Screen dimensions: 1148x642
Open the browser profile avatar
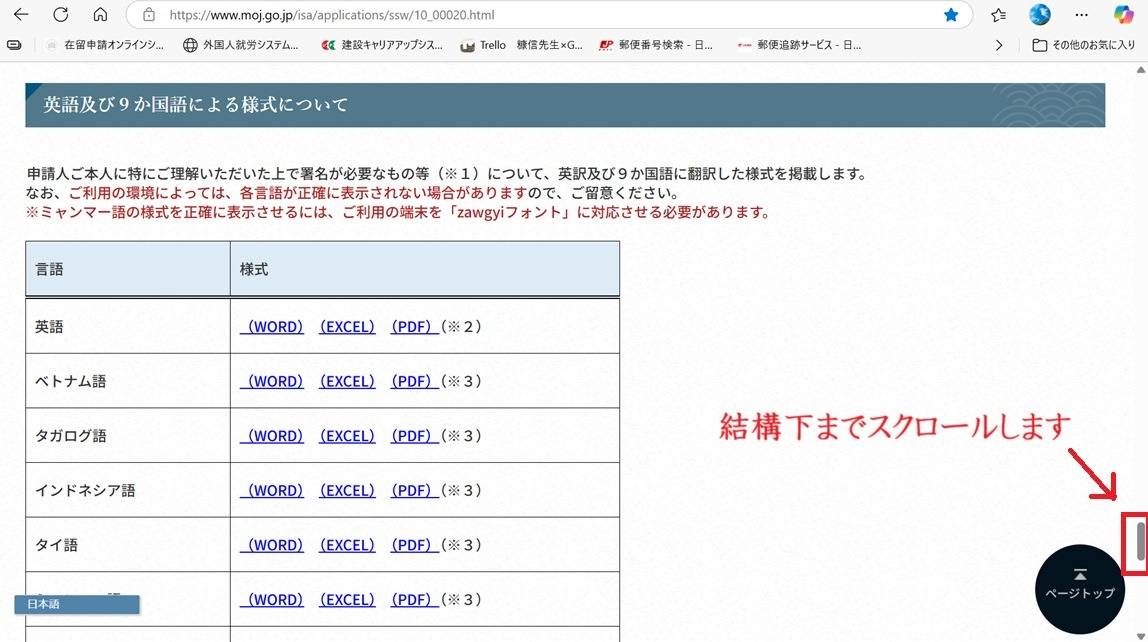tap(1040, 15)
